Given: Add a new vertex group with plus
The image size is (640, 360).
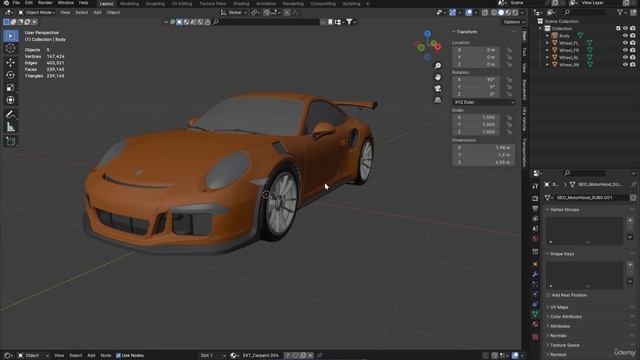Looking at the screenshot, I should (x=630, y=220).
